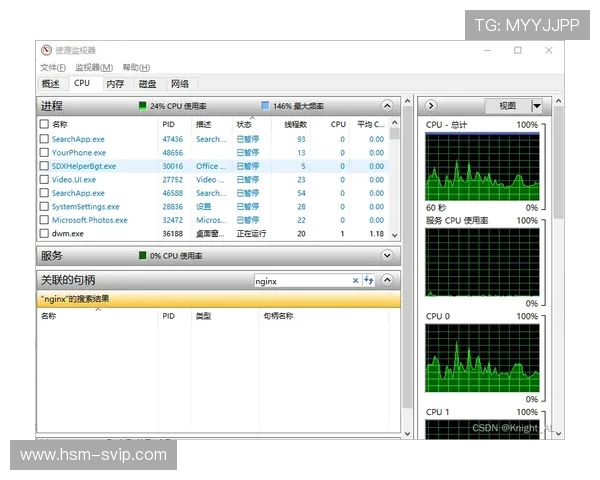Click the blue 146% max frequency indicator
600x480 pixels.
tap(265, 106)
